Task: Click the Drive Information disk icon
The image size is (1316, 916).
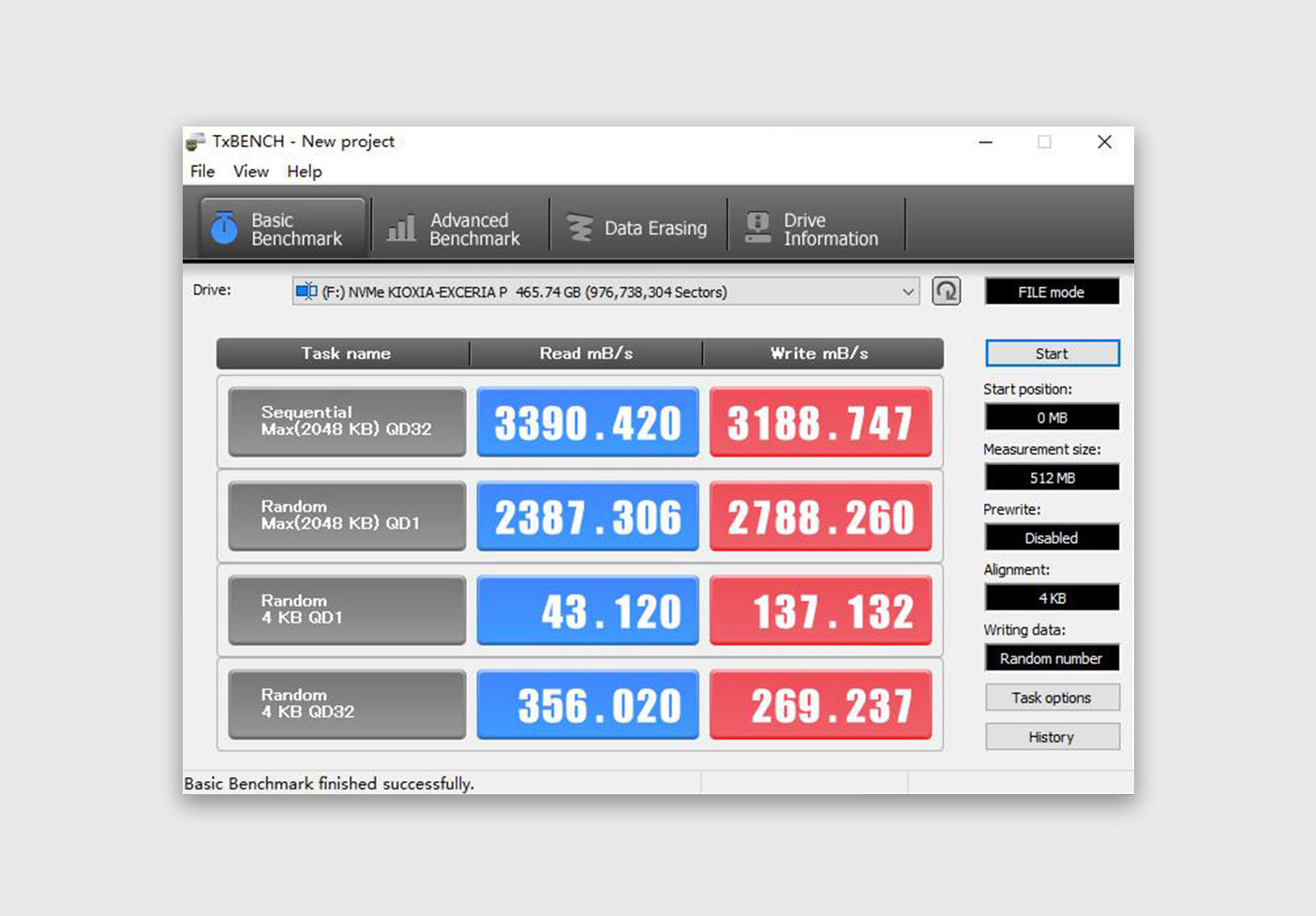Action: coord(757,228)
